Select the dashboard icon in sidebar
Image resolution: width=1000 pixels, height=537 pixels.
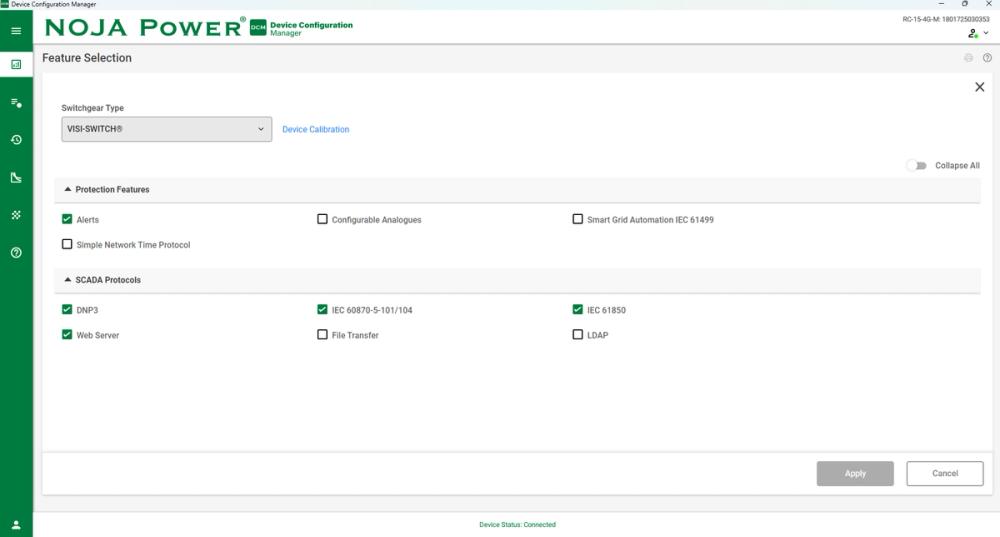pyautogui.click(x=16, y=64)
